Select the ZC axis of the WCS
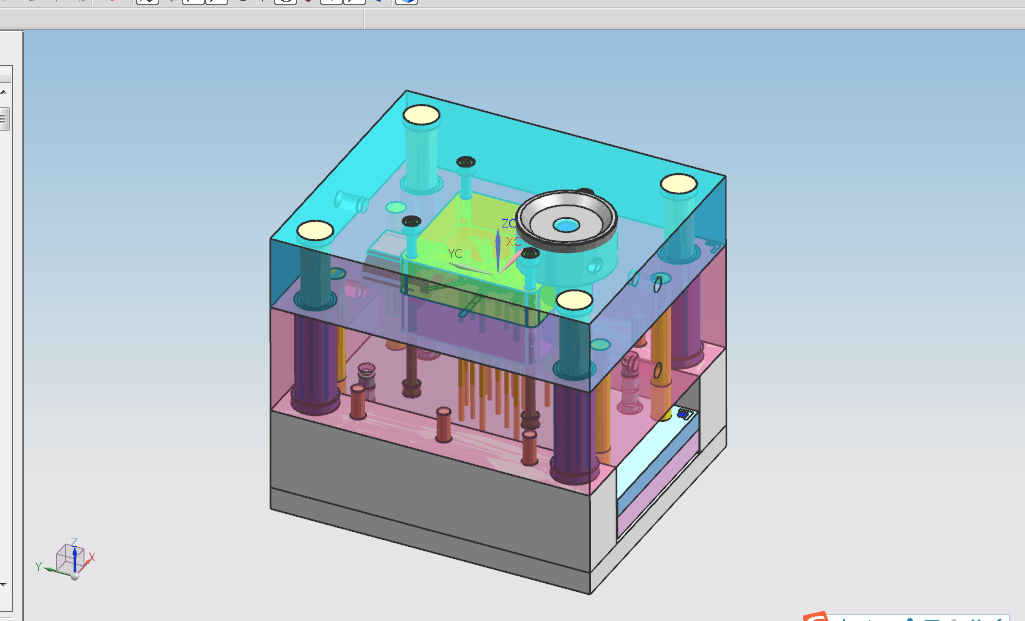This screenshot has width=1025, height=621. [x=498, y=250]
